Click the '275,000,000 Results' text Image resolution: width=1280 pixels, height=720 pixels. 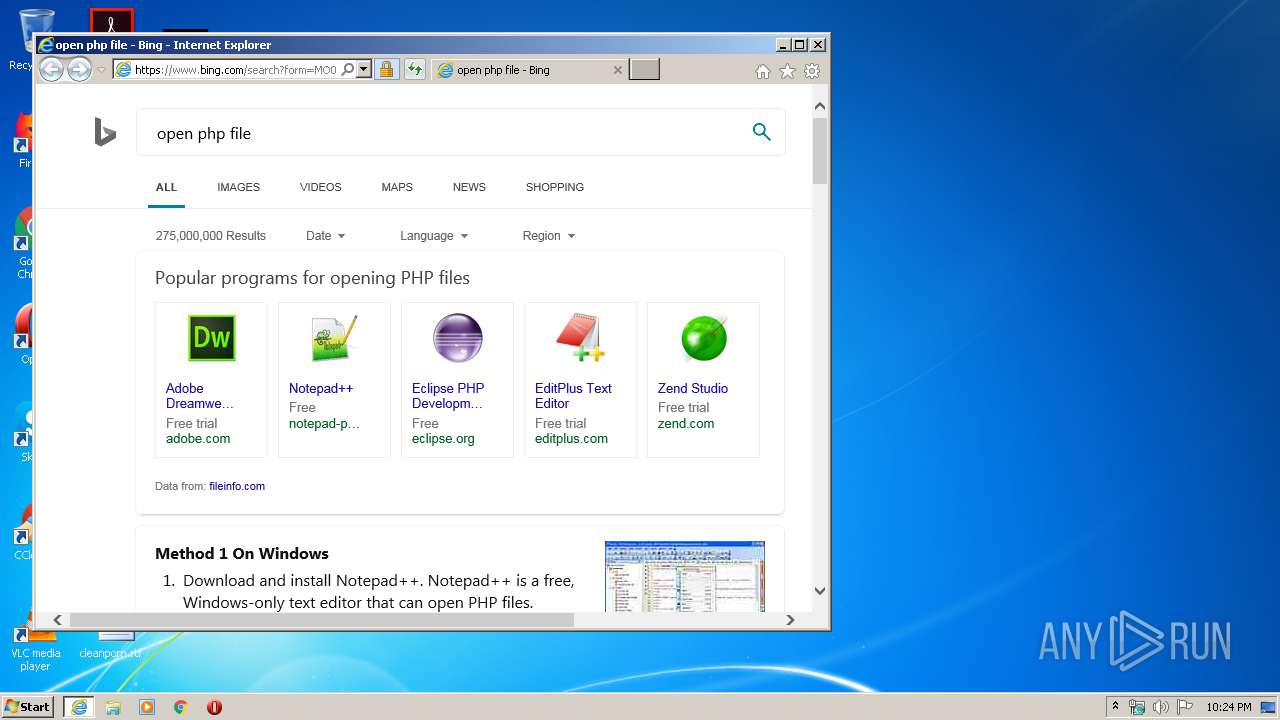[x=211, y=236]
